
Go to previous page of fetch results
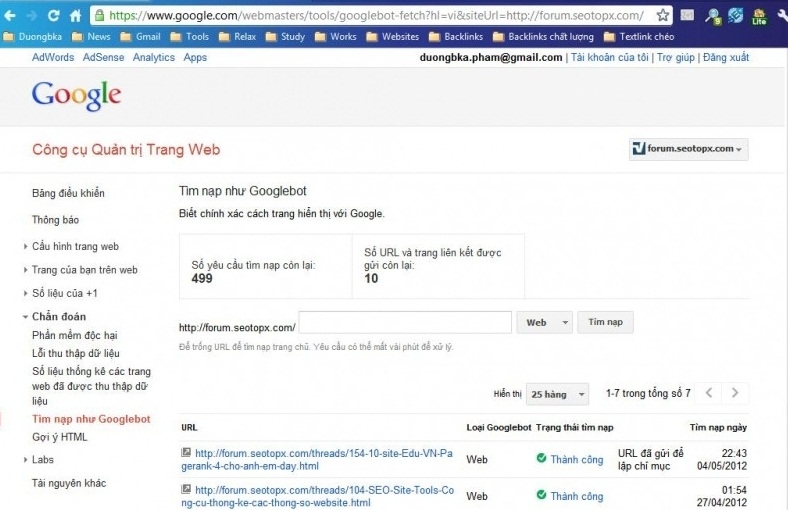(708, 393)
